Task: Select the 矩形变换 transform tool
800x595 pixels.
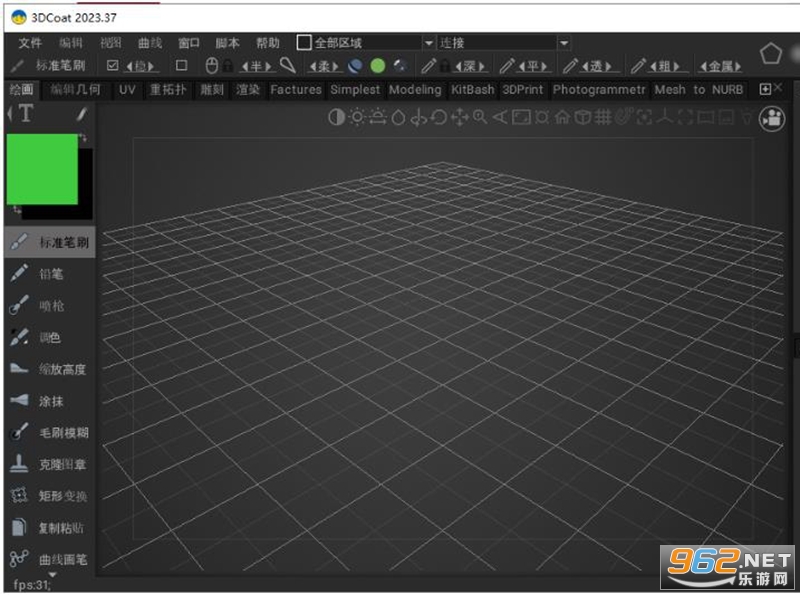Action: 49,496
